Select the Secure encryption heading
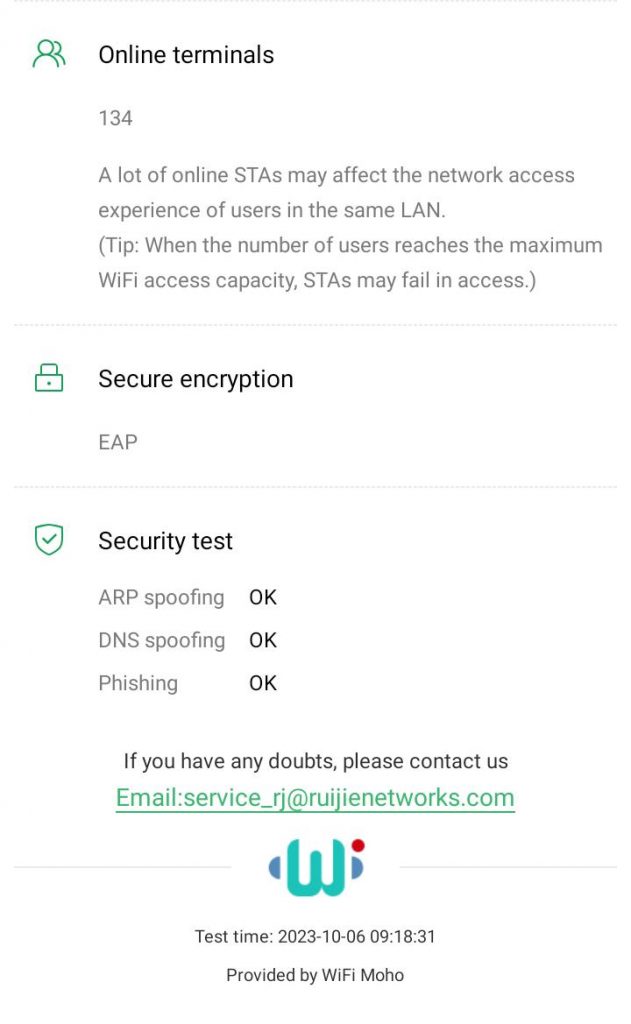This screenshot has height=1024, width=631. tap(196, 379)
